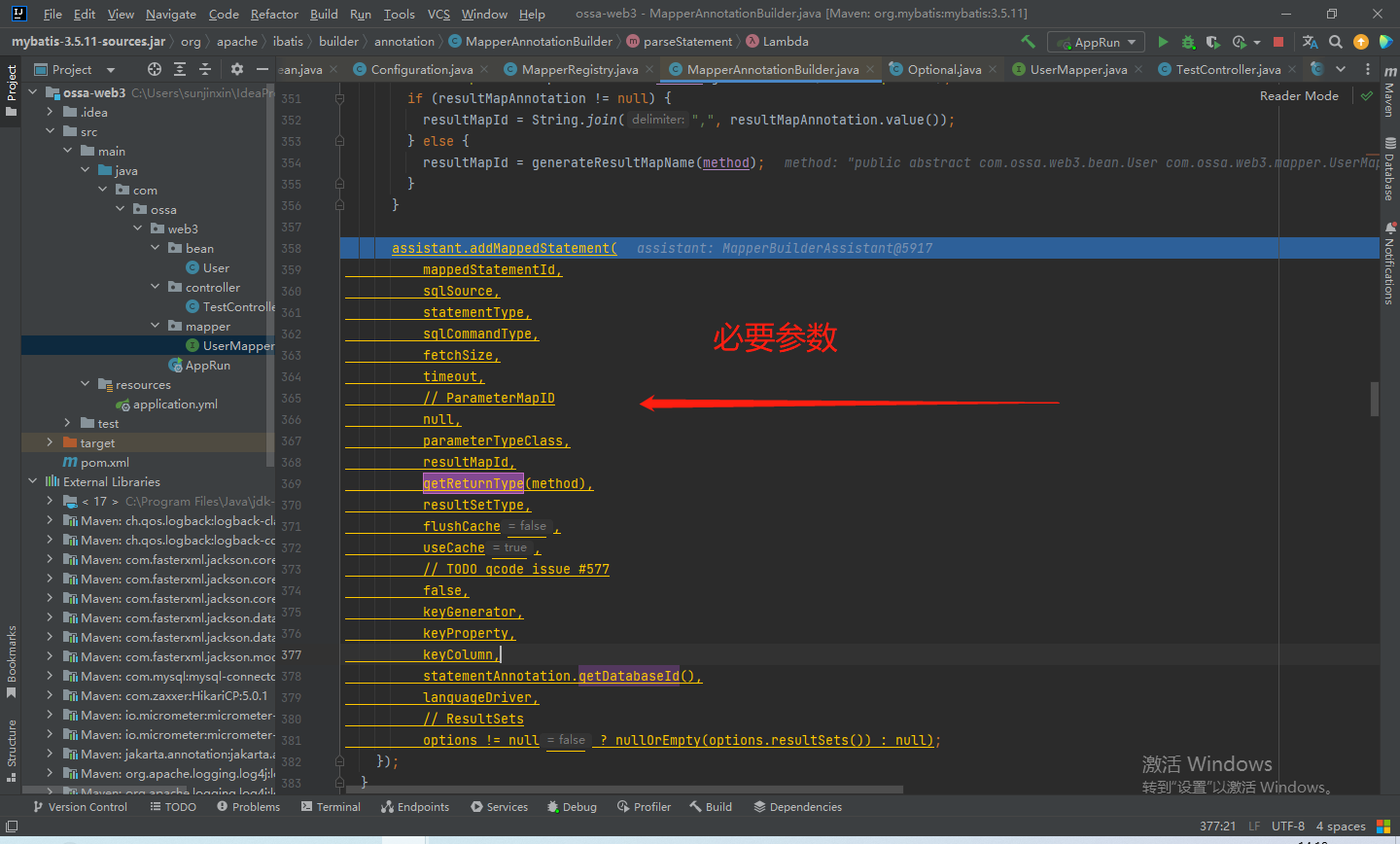Expand all in Project panel
Image resolution: width=1400 pixels, height=844 pixels.
tap(180, 69)
